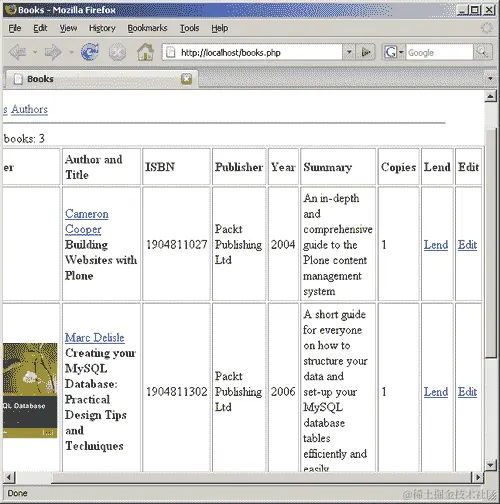Go forward with the Forward arrow
500x504 pixels.
pos(53,52)
